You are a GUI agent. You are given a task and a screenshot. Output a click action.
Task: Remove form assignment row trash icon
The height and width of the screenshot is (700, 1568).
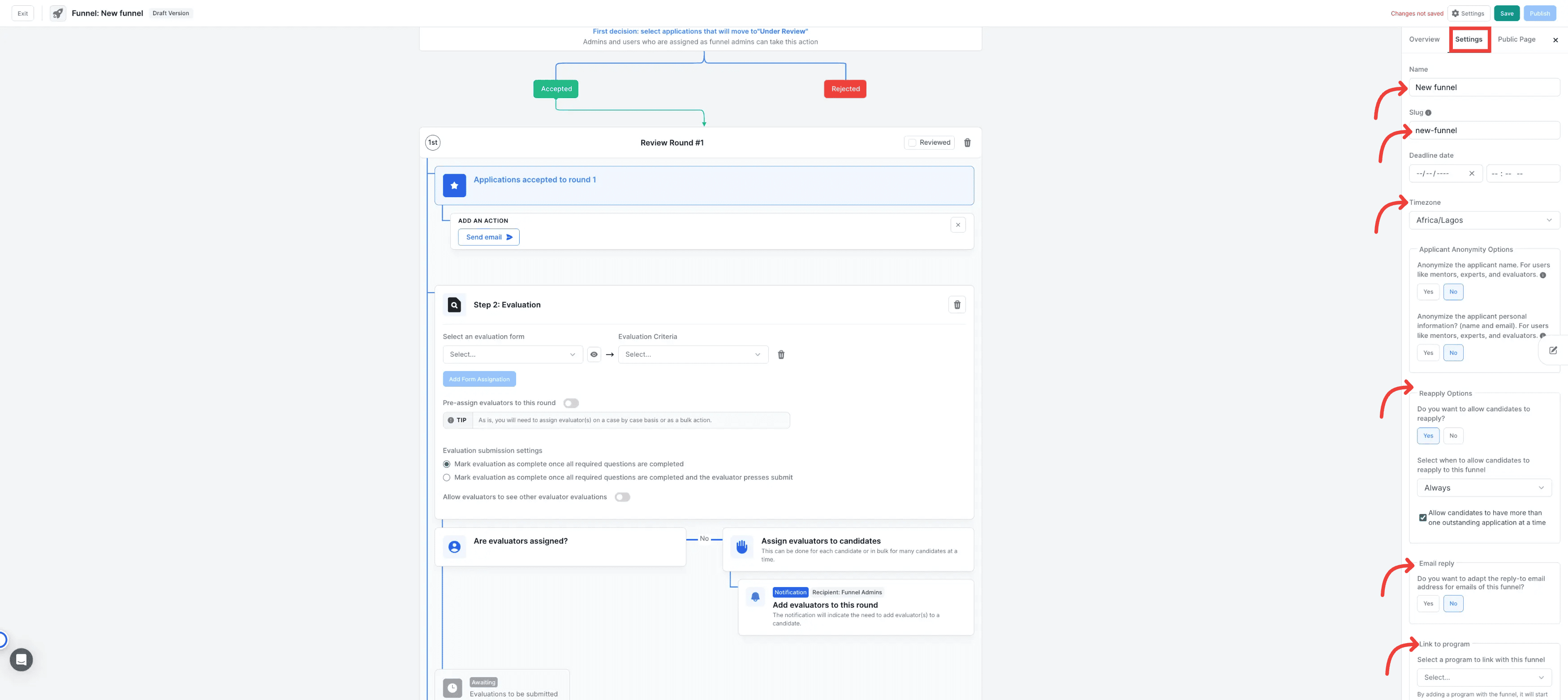pos(781,354)
